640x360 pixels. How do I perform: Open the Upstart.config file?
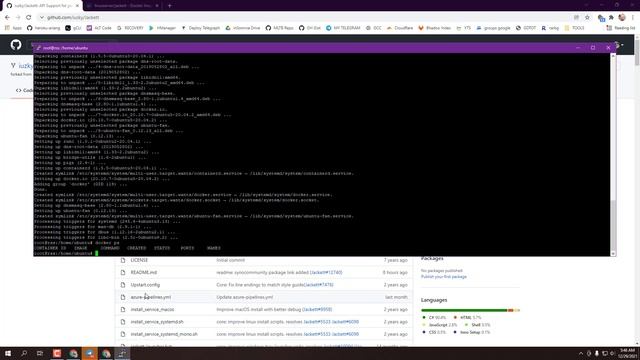point(145,285)
